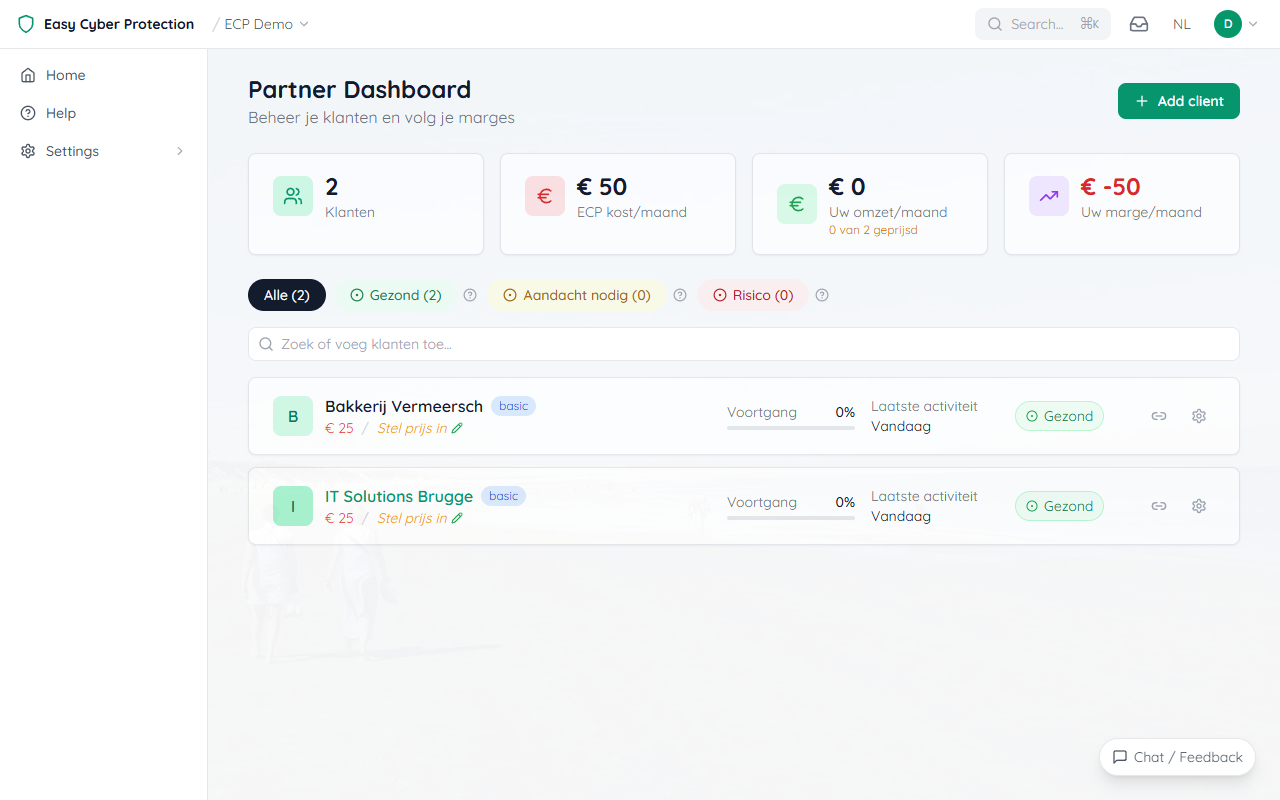Open settings for IT Solutions Brugge

pyautogui.click(x=1199, y=506)
